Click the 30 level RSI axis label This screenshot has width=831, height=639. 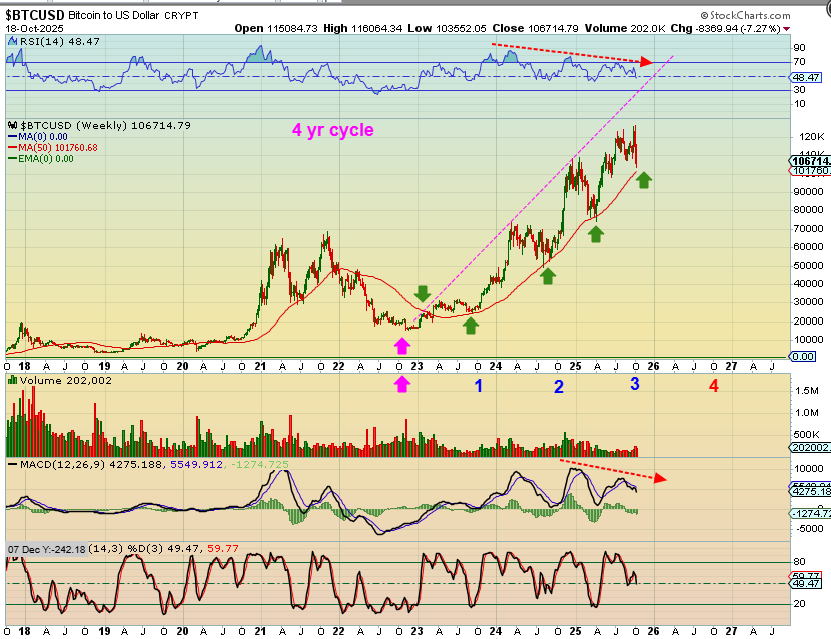[799, 90]
